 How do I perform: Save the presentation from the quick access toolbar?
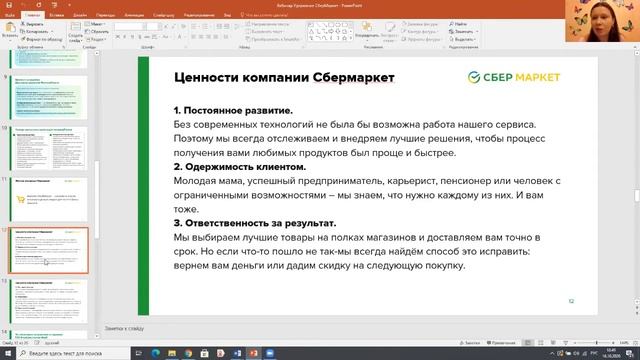pyautogui.click(x=9, y=5)
